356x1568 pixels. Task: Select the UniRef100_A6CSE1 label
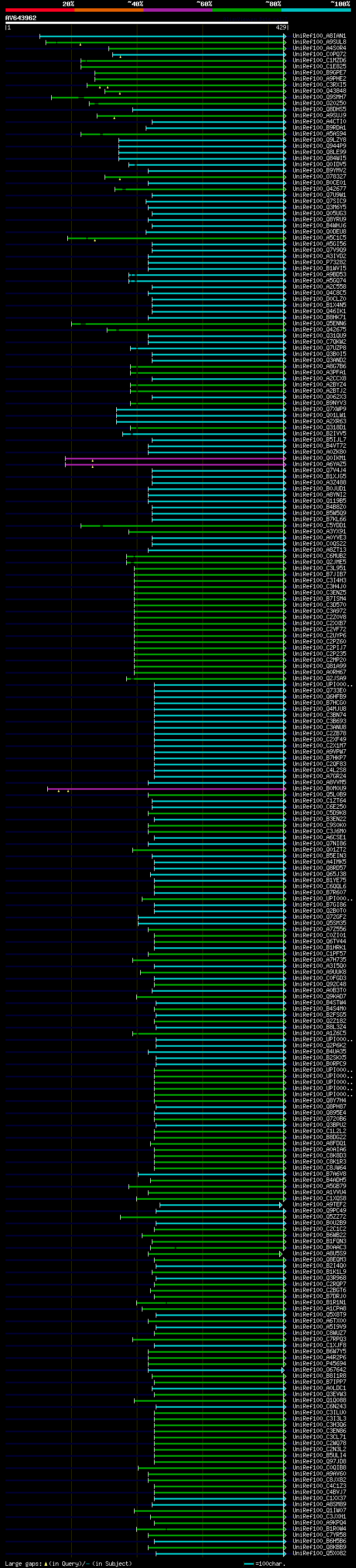[319, 838]
